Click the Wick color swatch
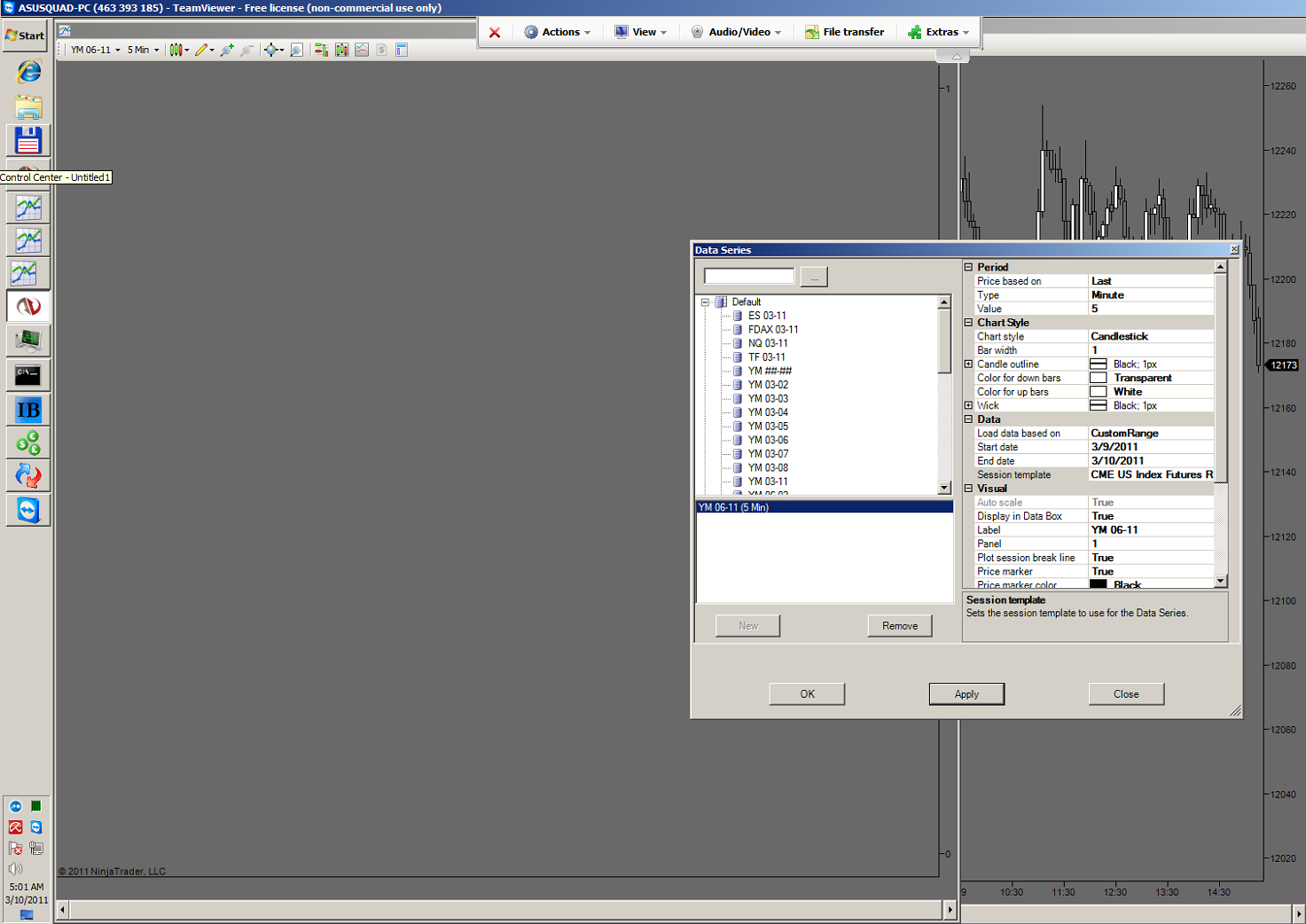 [1098, 405]
